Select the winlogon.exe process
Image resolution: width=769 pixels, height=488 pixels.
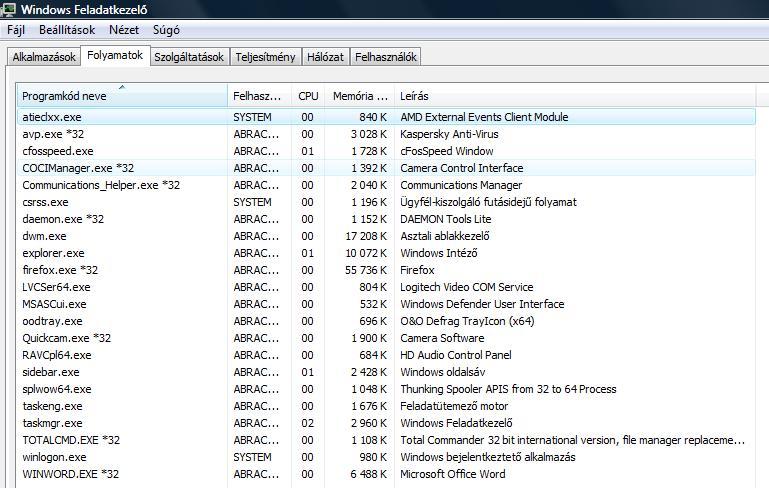(386, 457)
